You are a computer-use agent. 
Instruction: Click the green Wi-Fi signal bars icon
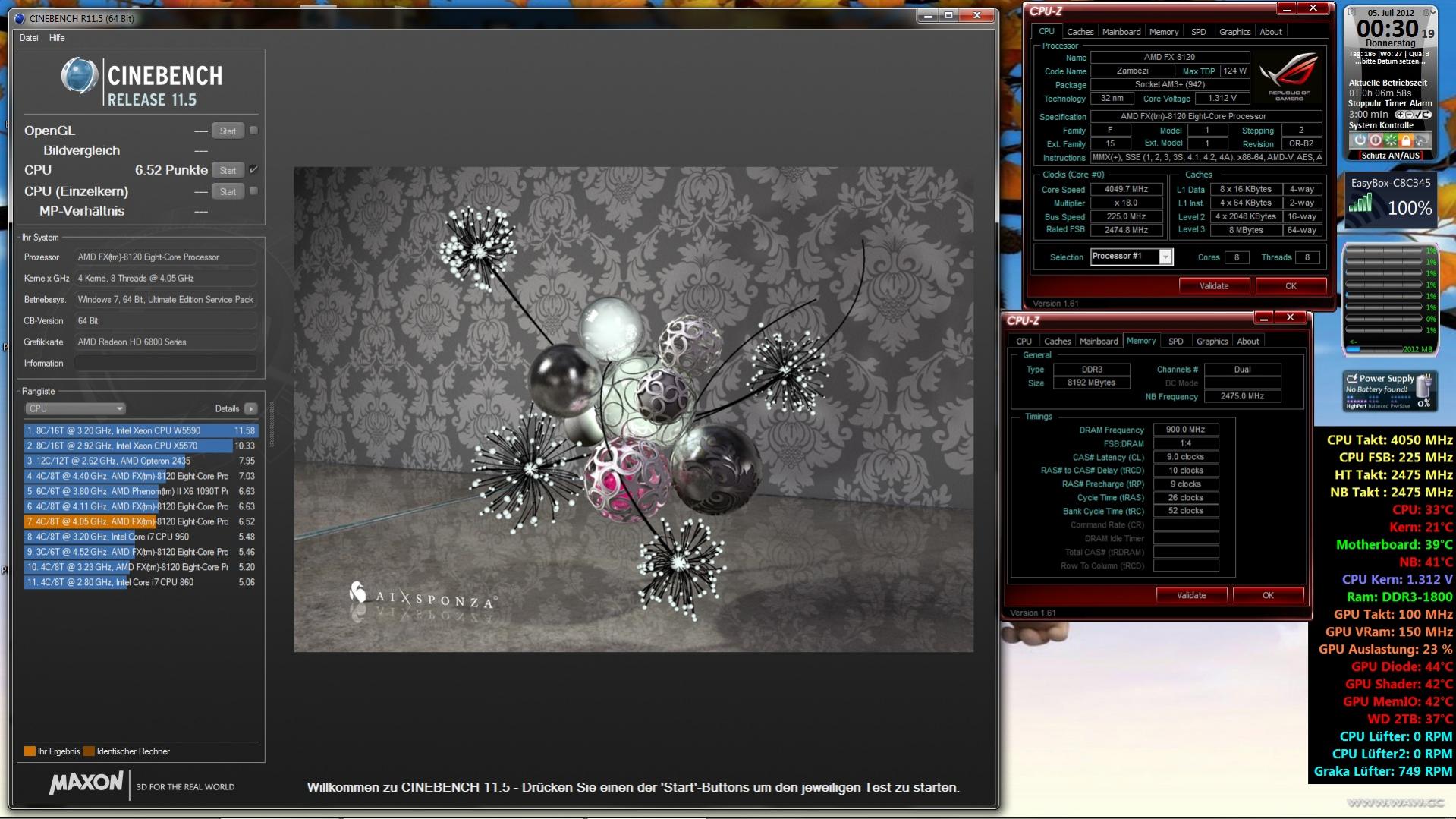click(x=1360, y=203)
